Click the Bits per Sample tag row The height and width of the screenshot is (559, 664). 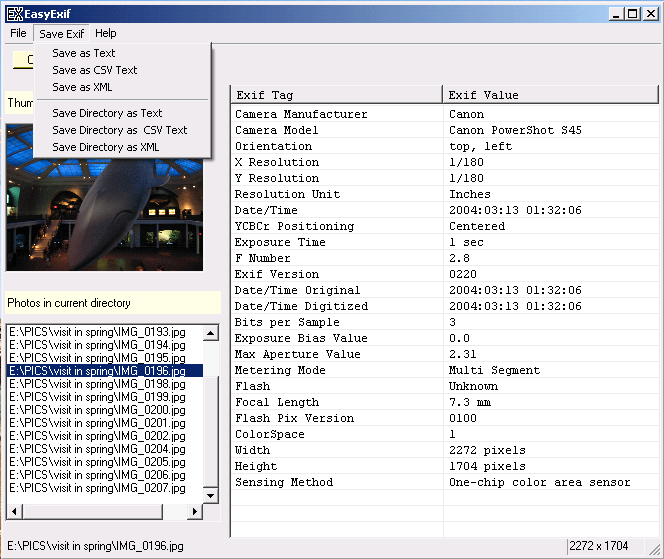pos(338,322)
